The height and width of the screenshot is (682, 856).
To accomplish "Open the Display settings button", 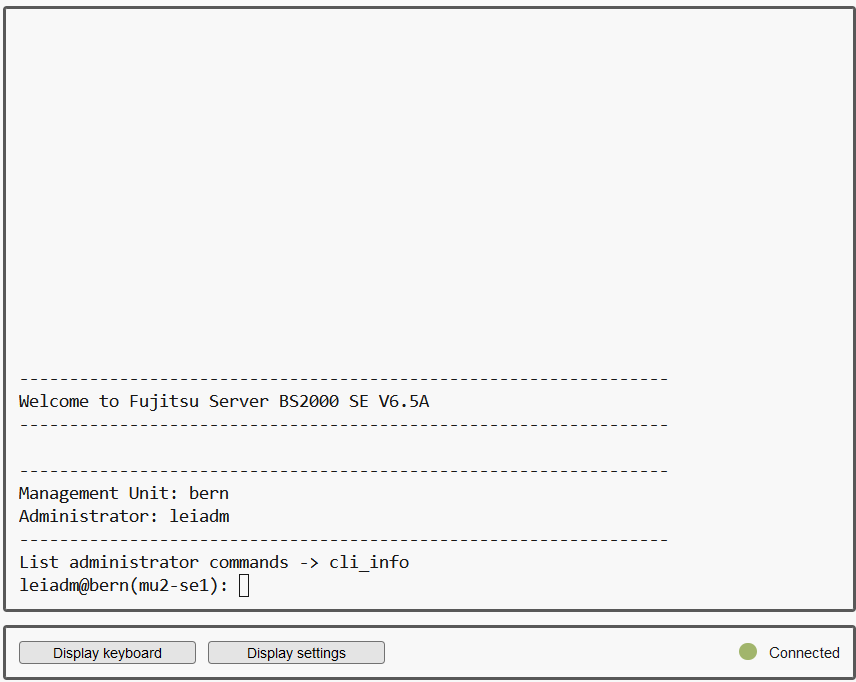I will click(x=296, y=653).
